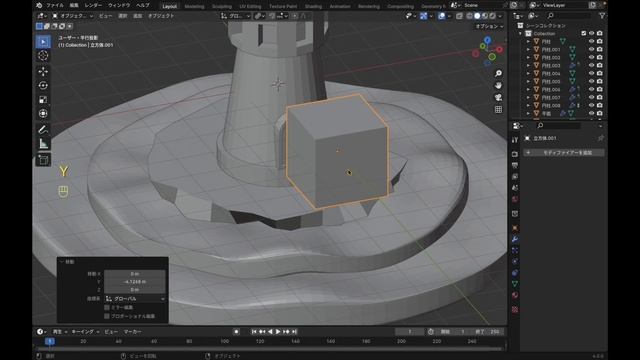Image resolution: width=640 pixels, height=360 pixels.
Task: Collapse the Move operator panel header
Action: tap(62, 261)
